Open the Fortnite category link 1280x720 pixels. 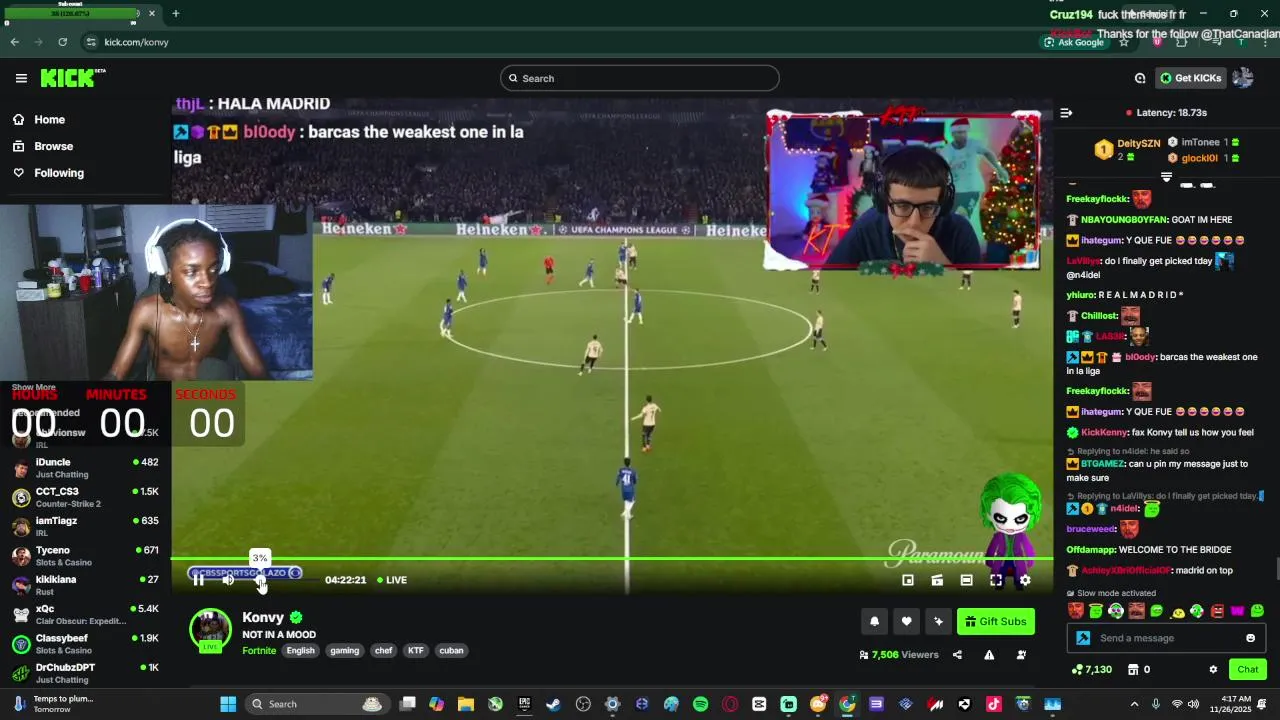[x=259, y=651]
